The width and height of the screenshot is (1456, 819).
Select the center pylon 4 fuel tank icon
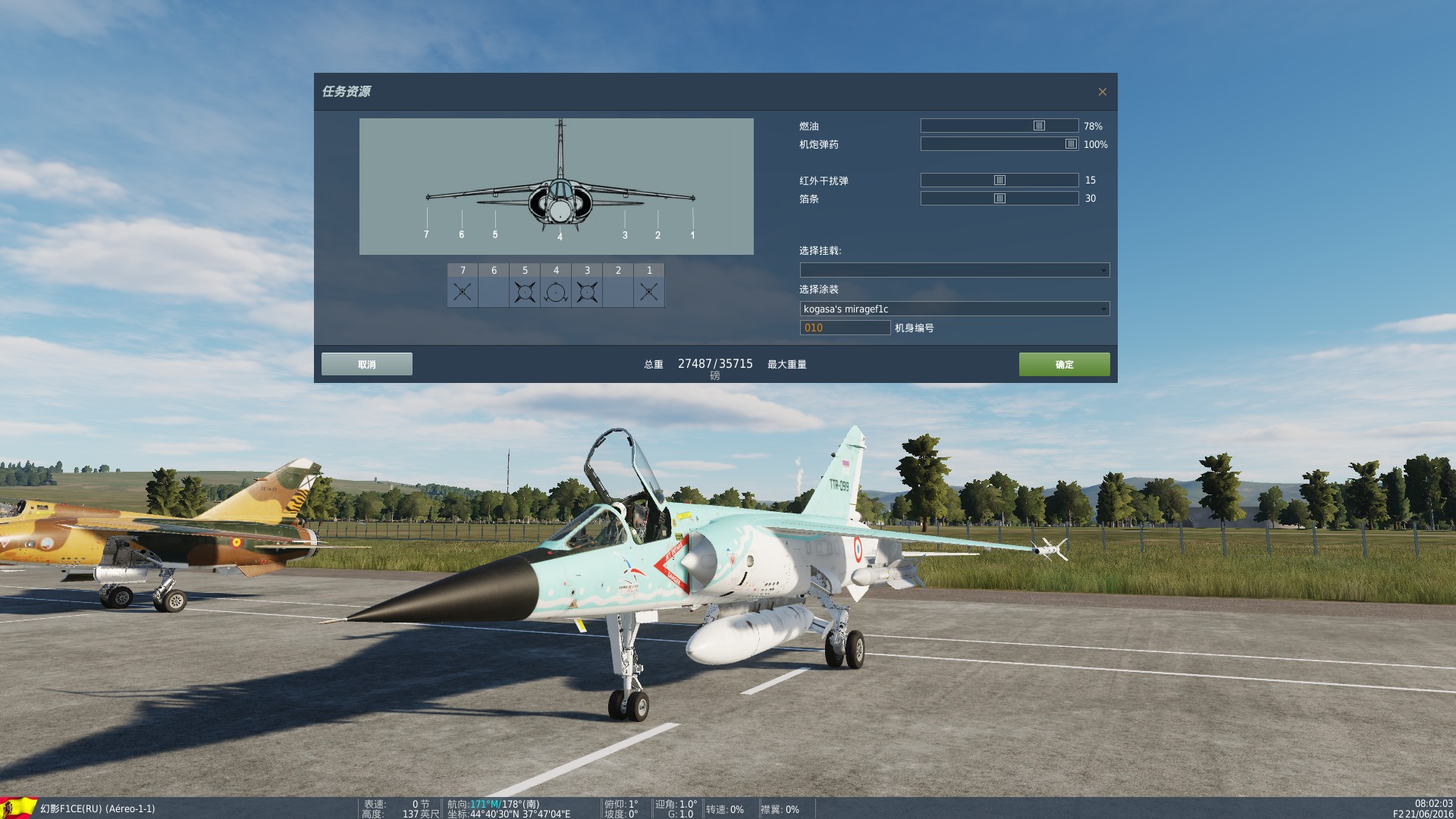click(x=556, y=292)
